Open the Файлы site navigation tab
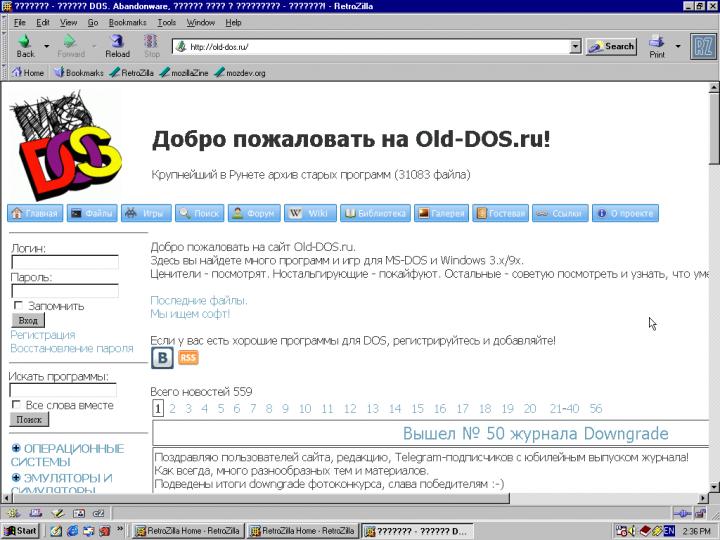This screenshot has height=540, width=720. click(x=92, y=213)
